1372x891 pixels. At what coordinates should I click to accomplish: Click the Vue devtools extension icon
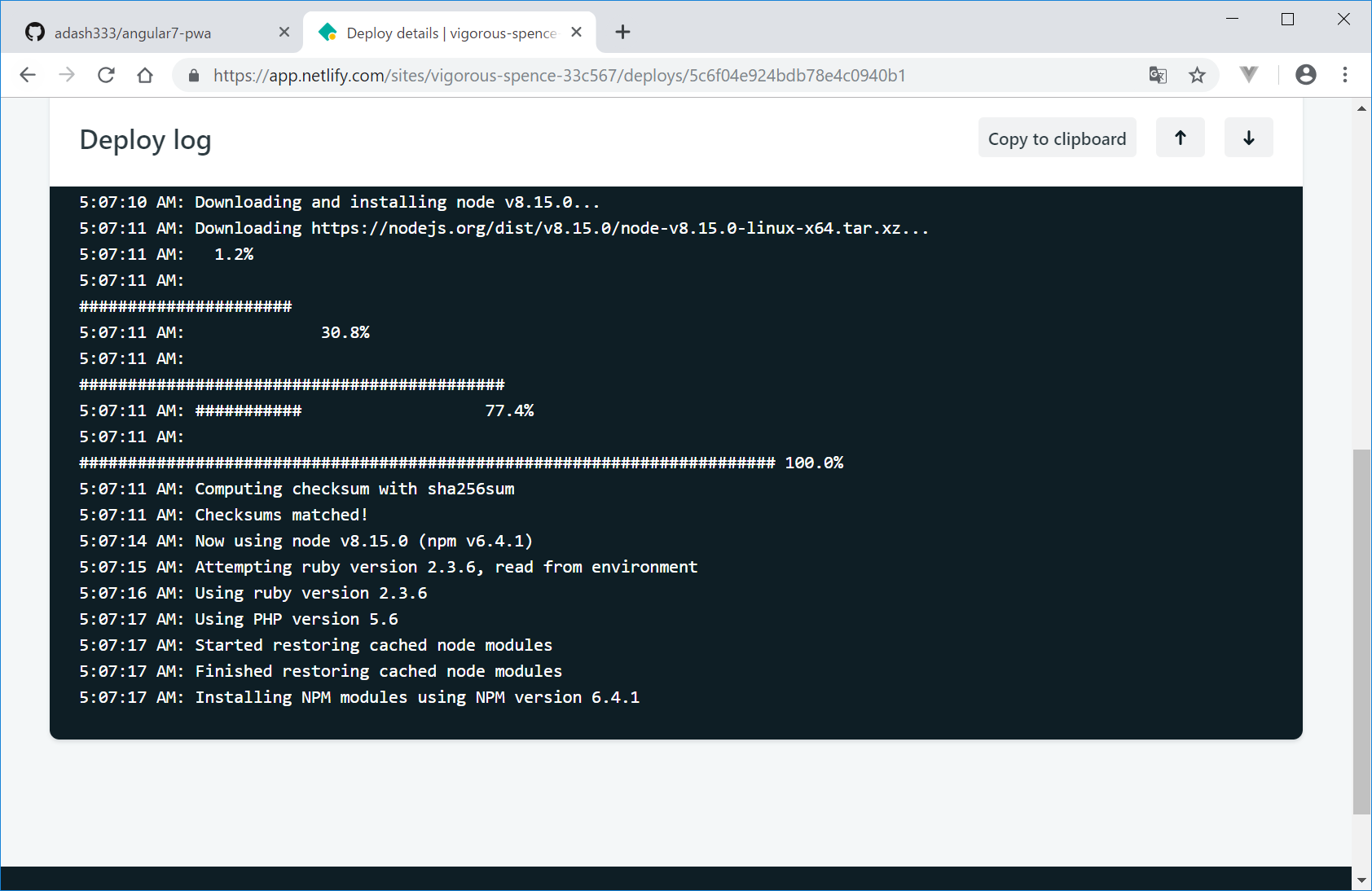pos(1248,75)
